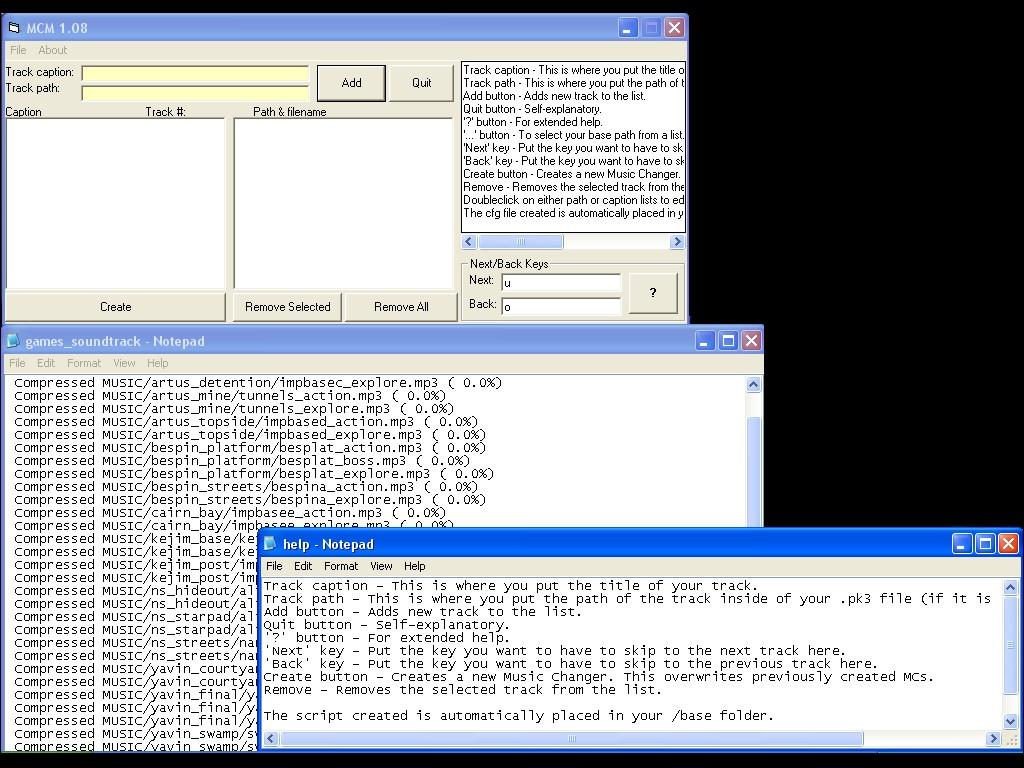Click the Add track button
The height and width of the screenshot is (768, 1024).
click(x=351, y=83)
